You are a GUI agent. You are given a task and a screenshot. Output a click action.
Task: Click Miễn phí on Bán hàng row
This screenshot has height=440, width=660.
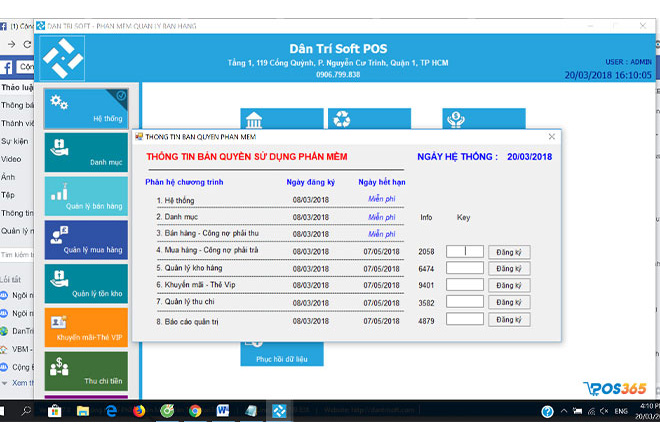point(382,234)
